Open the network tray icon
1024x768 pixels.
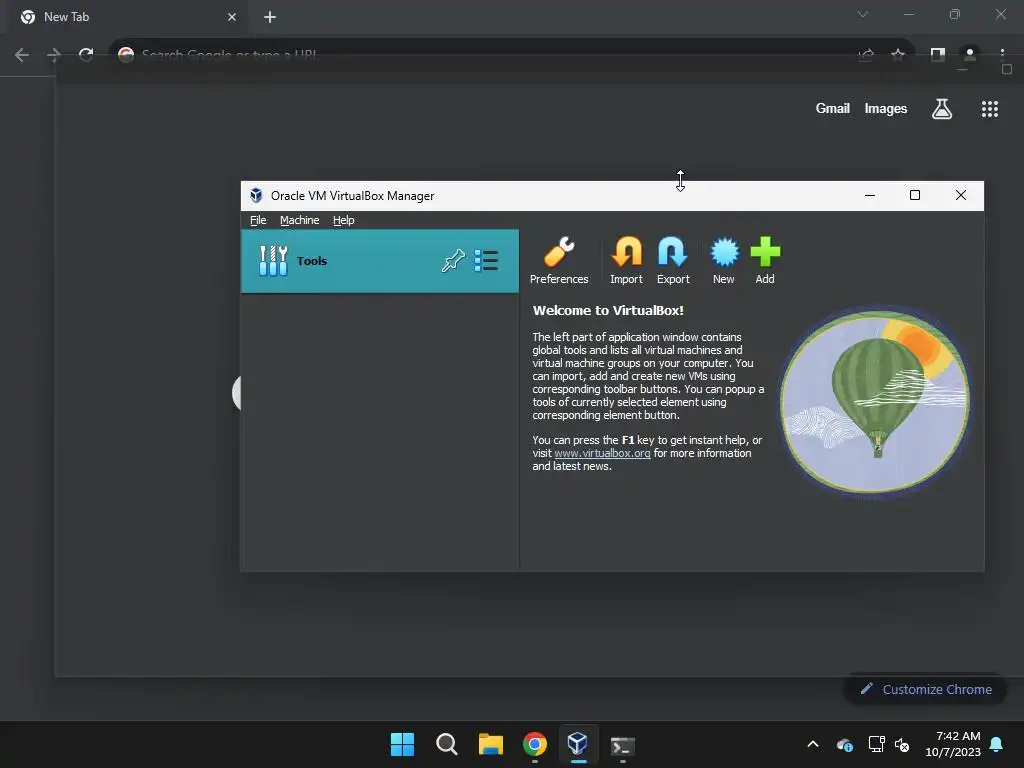(x=876, y=744)
